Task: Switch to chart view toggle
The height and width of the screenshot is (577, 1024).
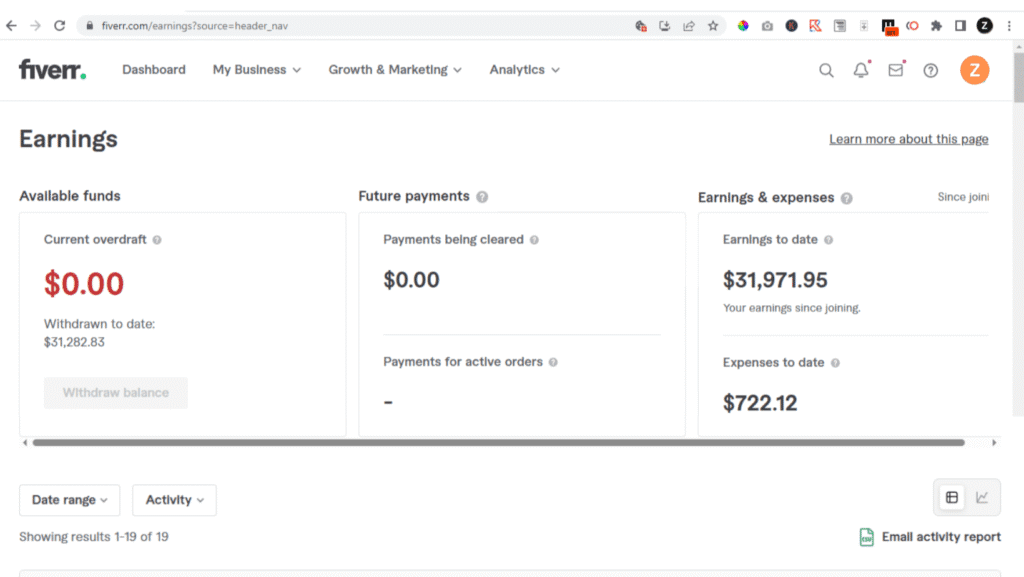Action: point(982,498)
